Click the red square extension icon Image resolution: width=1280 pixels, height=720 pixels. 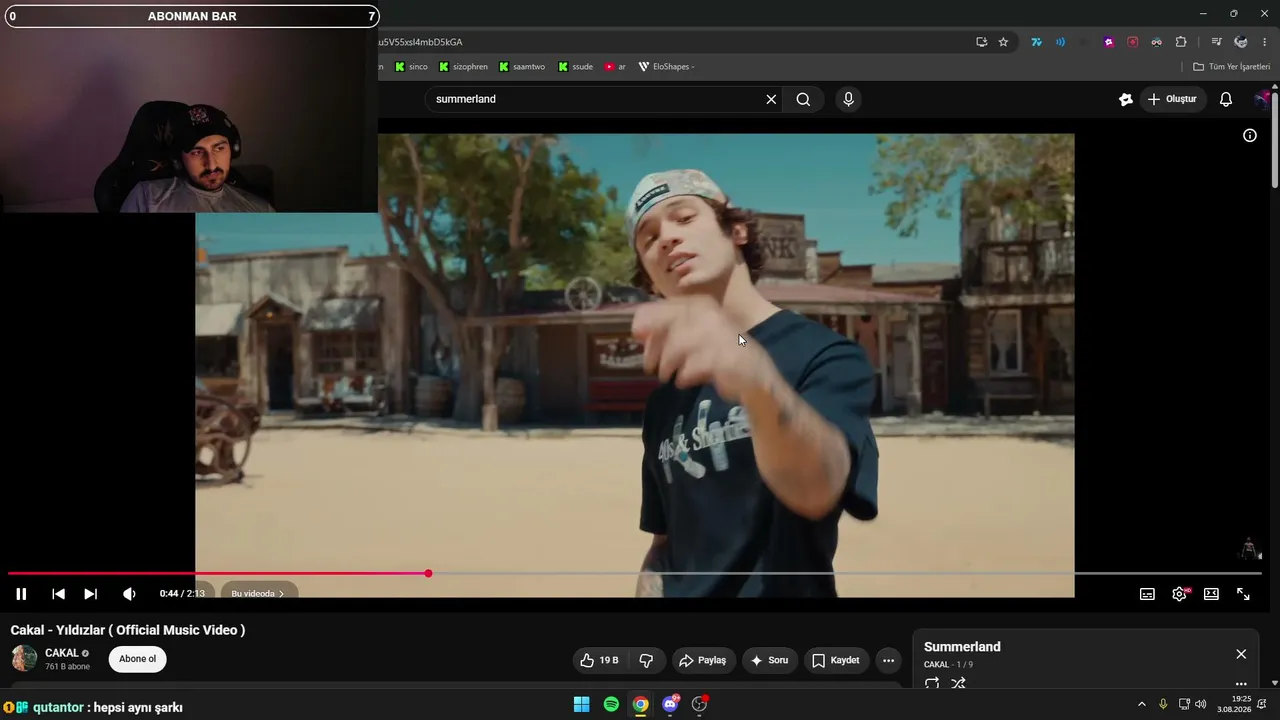[x=1132, y=42]
